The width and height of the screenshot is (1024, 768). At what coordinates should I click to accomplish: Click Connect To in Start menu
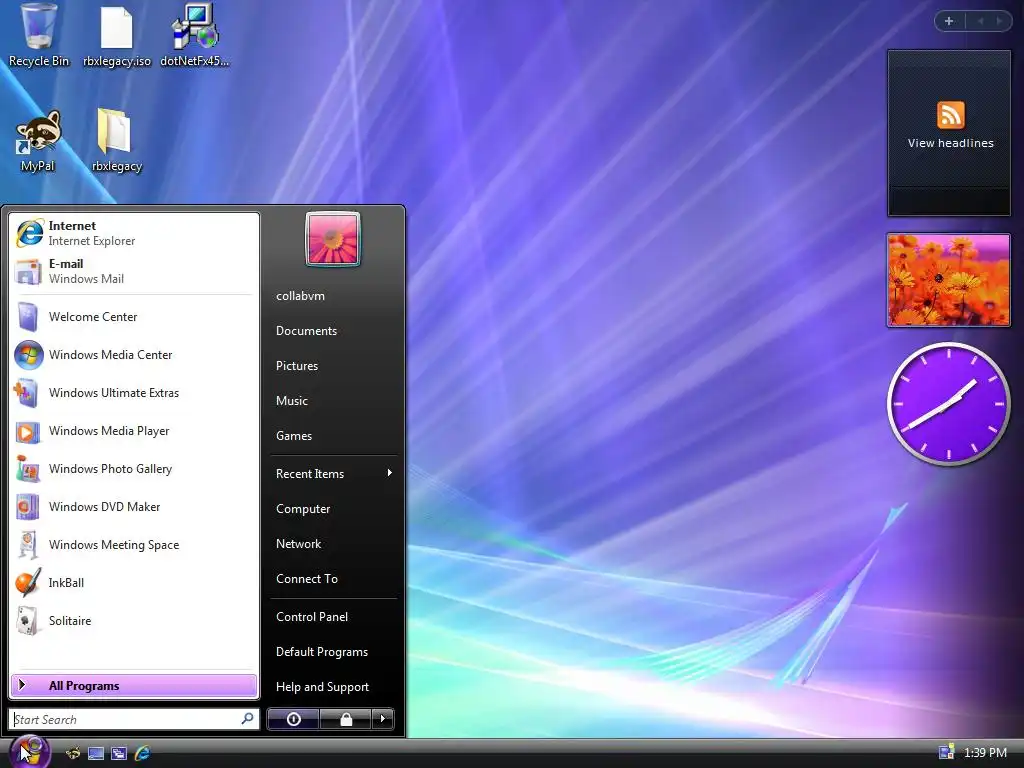tap(306, 579)
